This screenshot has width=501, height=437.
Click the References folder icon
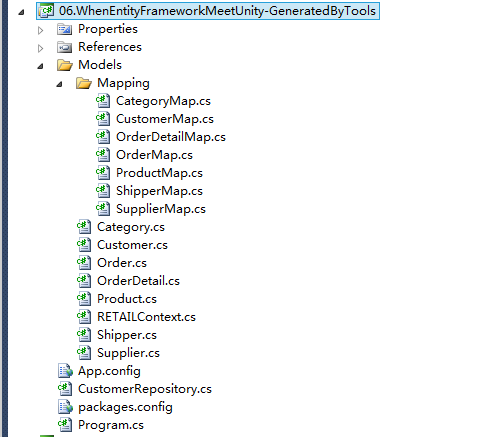tap(64, 47)
